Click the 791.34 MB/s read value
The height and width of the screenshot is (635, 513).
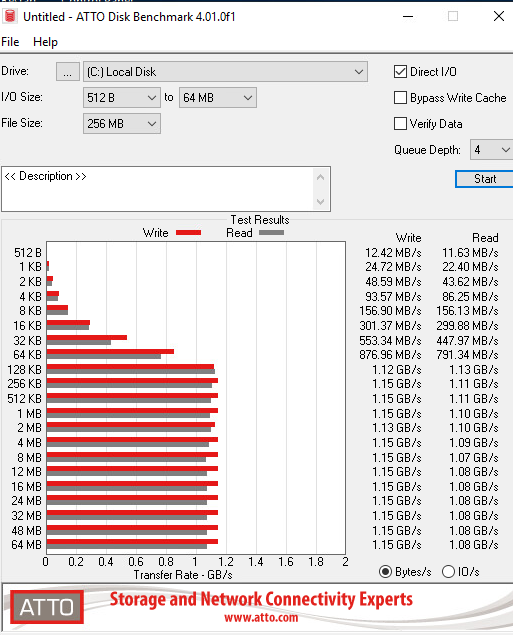pos(467,355)
